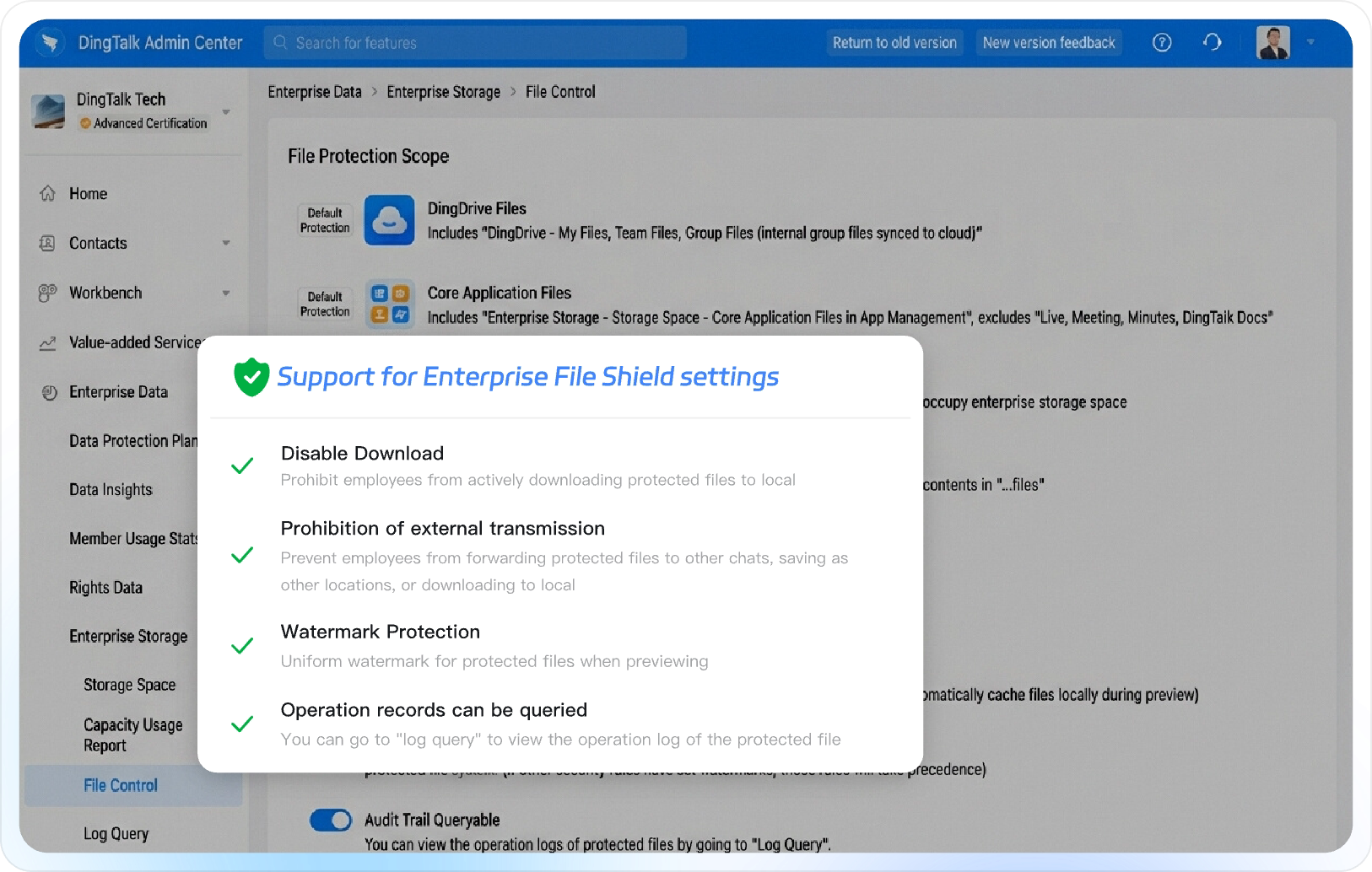
Task: Click the 'Audit Trail Queryable' label
Action: tap(432, 820)
